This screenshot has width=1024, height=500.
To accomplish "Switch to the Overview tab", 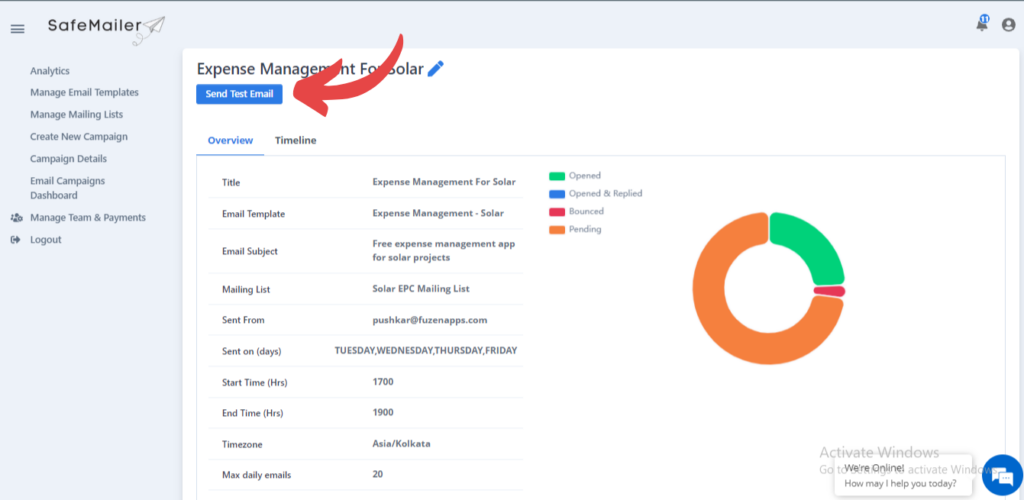I will (x=230, y=140).
